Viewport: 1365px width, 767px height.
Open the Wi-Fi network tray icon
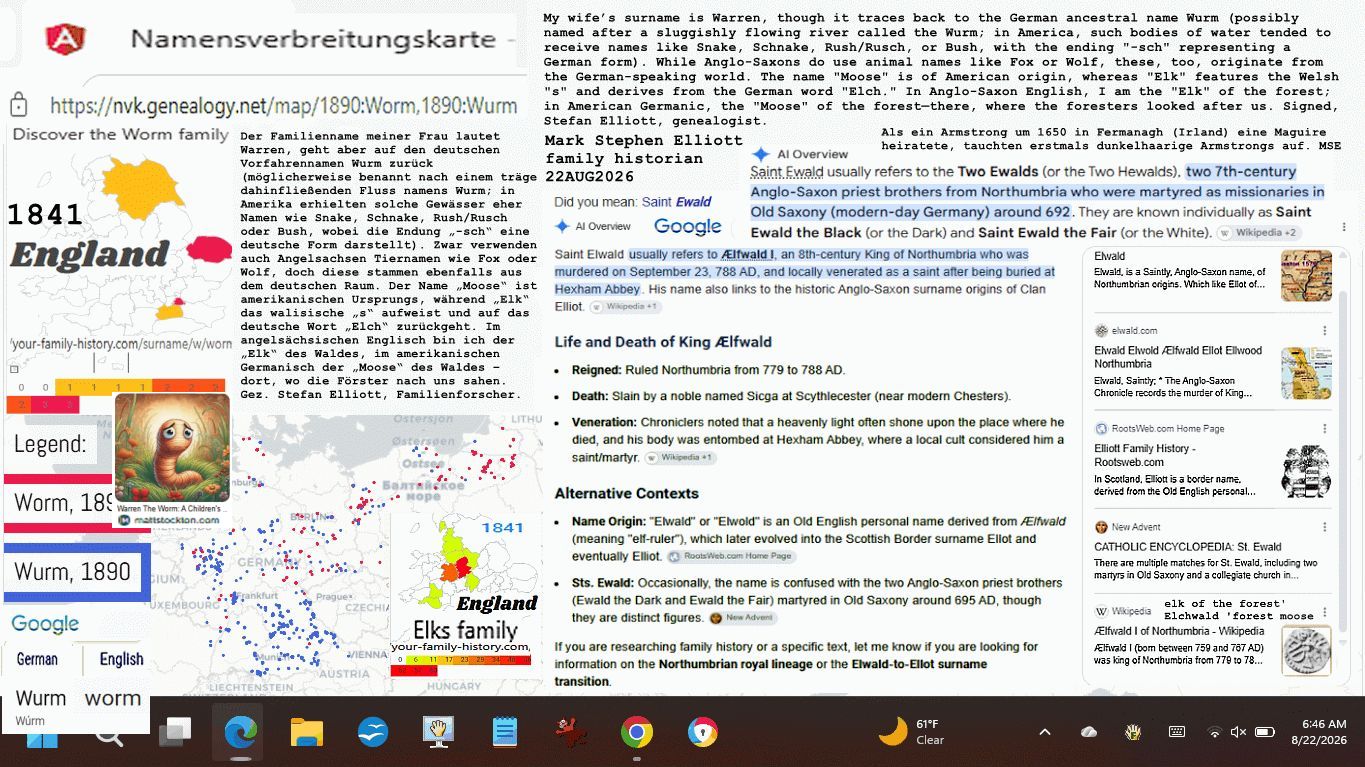[x=1214, y=732]
